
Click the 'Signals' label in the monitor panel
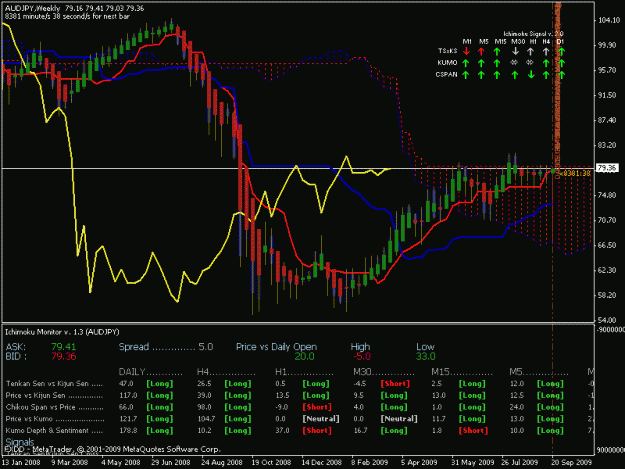click(x=20, y=442)
